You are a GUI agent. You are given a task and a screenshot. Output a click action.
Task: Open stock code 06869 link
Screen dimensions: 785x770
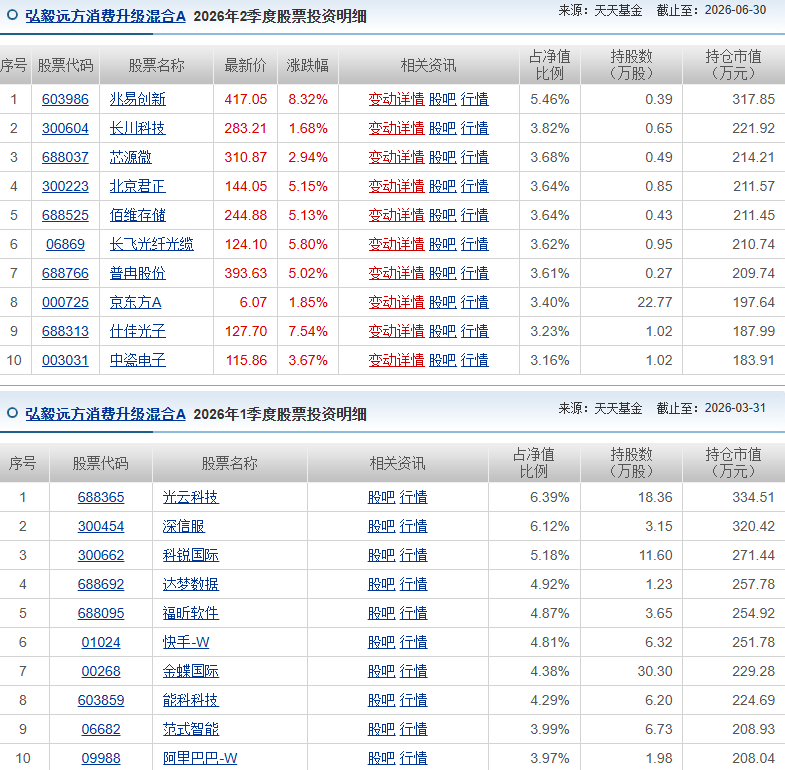pos(65,244)
